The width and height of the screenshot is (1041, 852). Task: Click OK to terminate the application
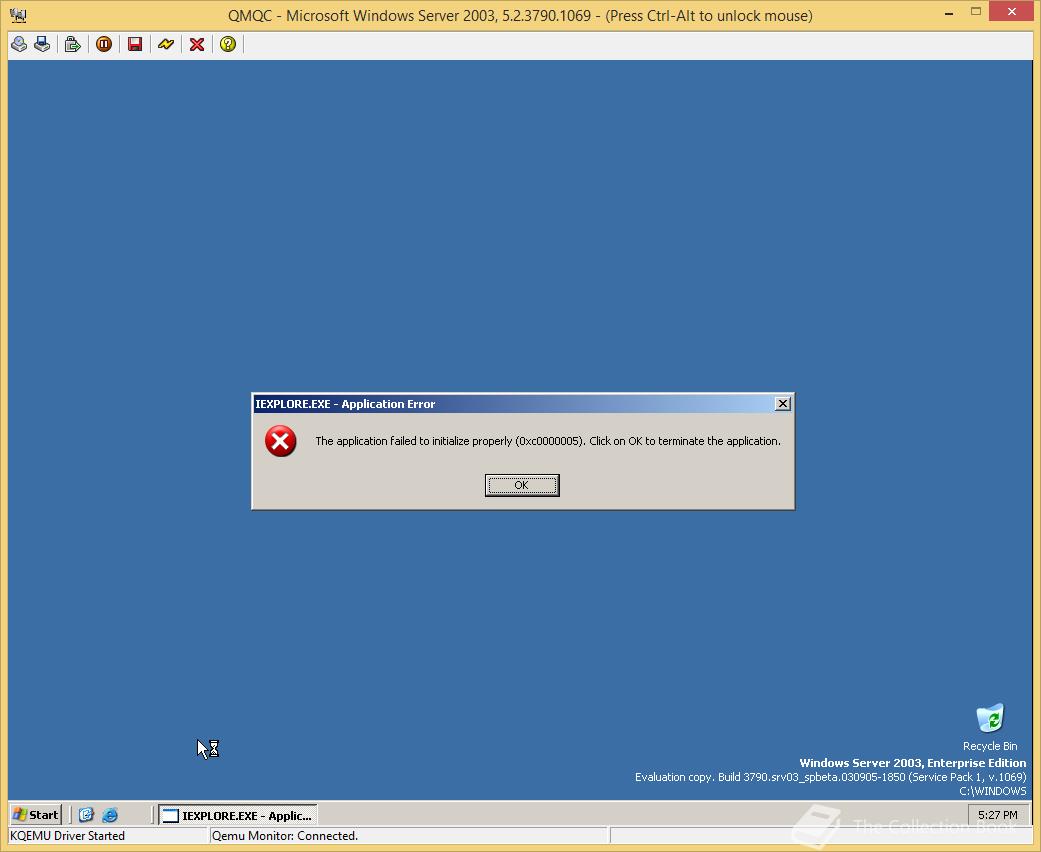pyautogui.click(x=522, y=485)
